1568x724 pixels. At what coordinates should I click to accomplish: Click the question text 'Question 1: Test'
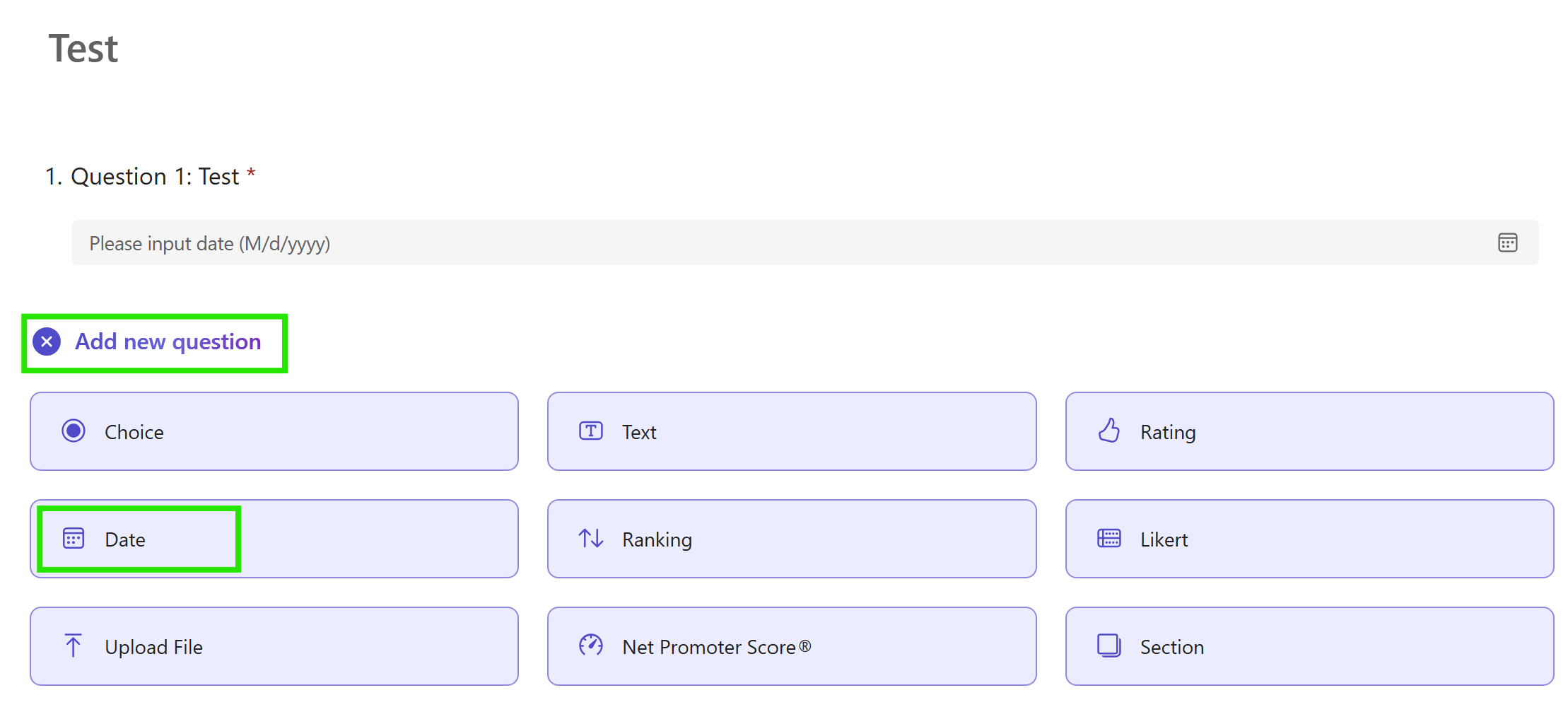tap(156, 176)
